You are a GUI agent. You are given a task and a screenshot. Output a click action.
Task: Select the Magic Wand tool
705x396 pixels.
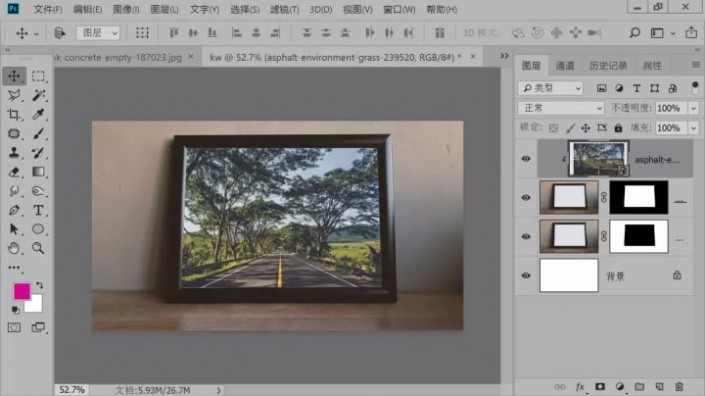[38, 95]
